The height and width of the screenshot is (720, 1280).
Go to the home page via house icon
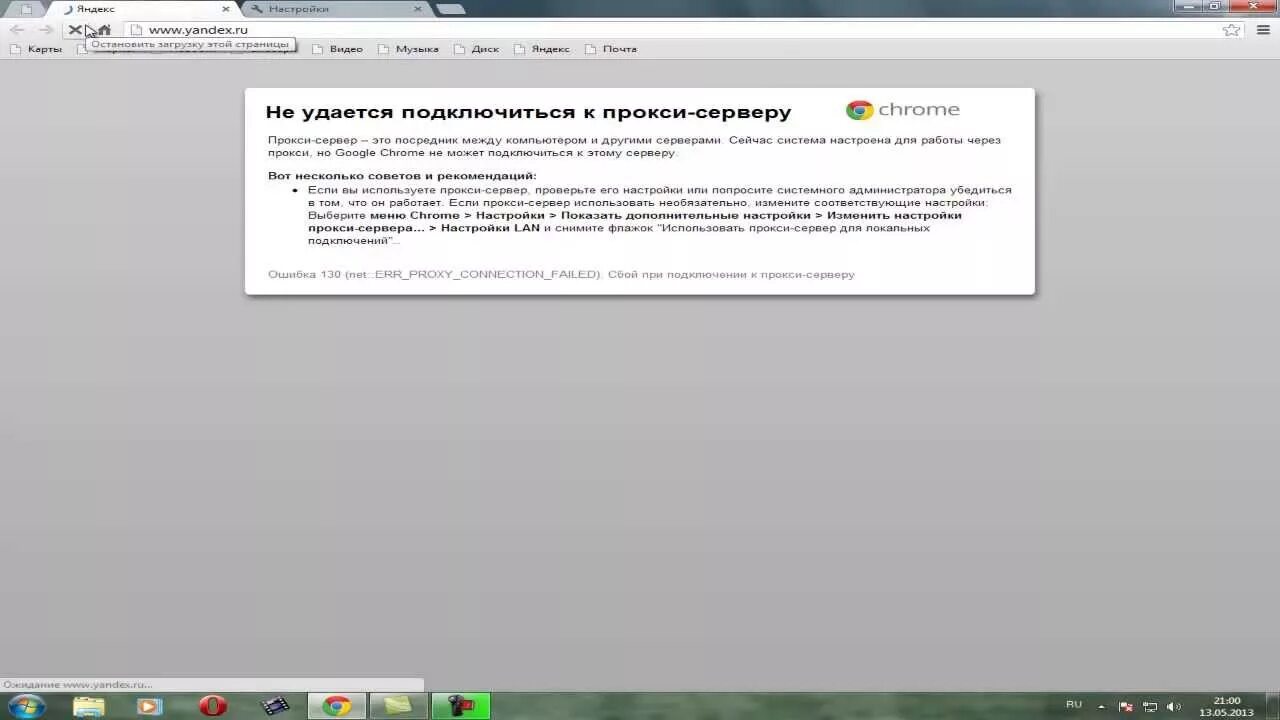(104, 30)
